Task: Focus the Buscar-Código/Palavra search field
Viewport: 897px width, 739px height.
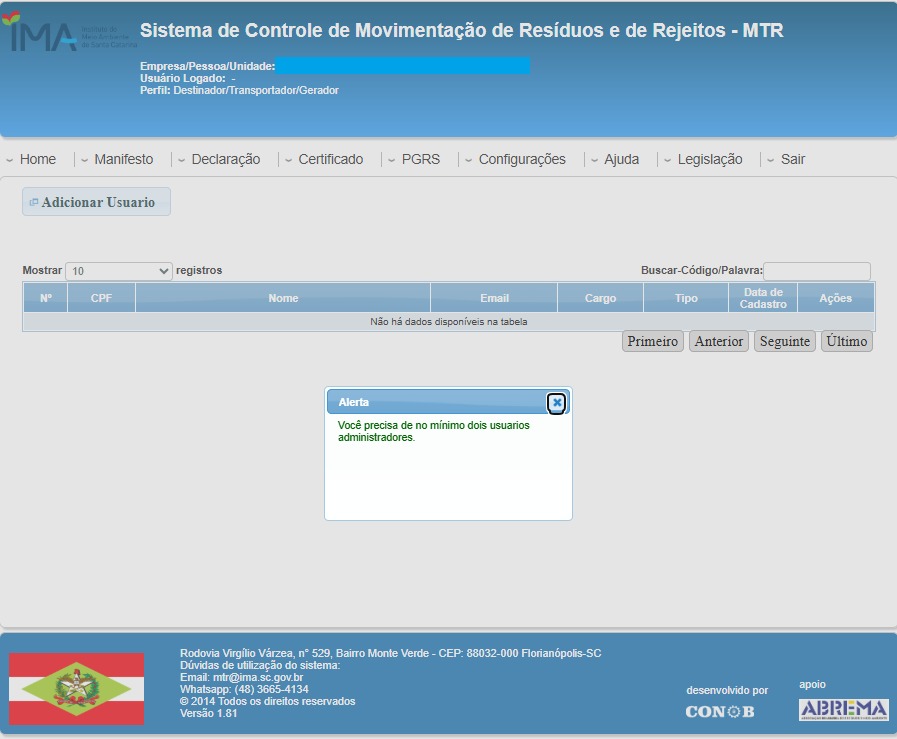Action: [816, 271]
